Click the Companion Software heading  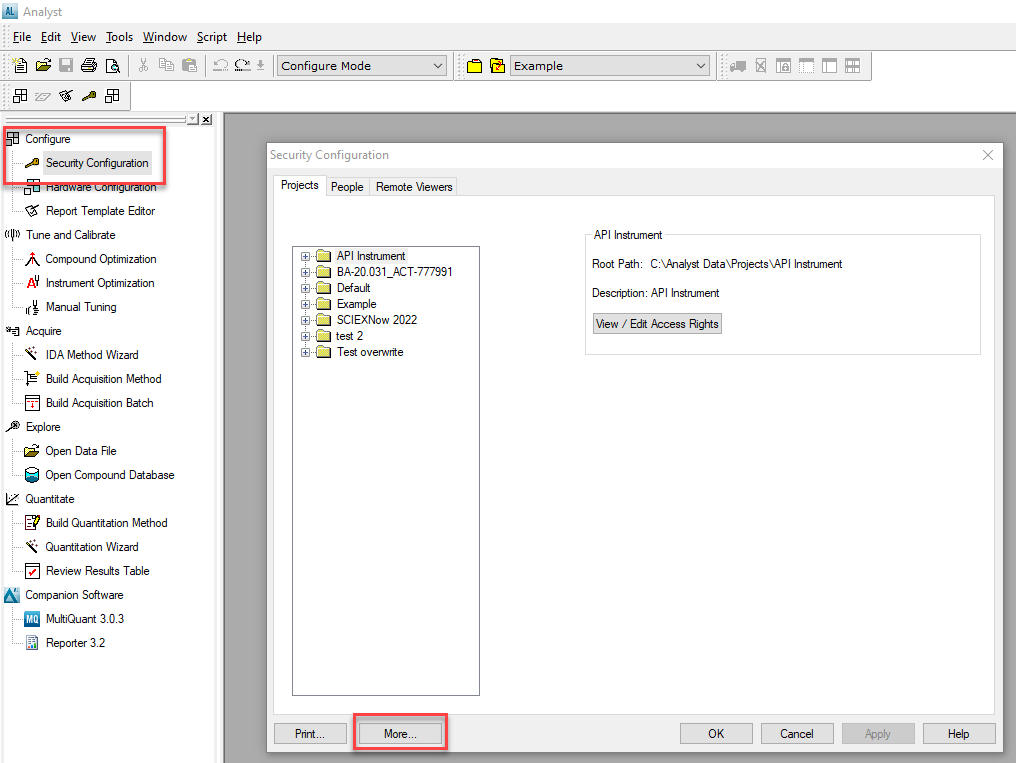pos(74,595)
